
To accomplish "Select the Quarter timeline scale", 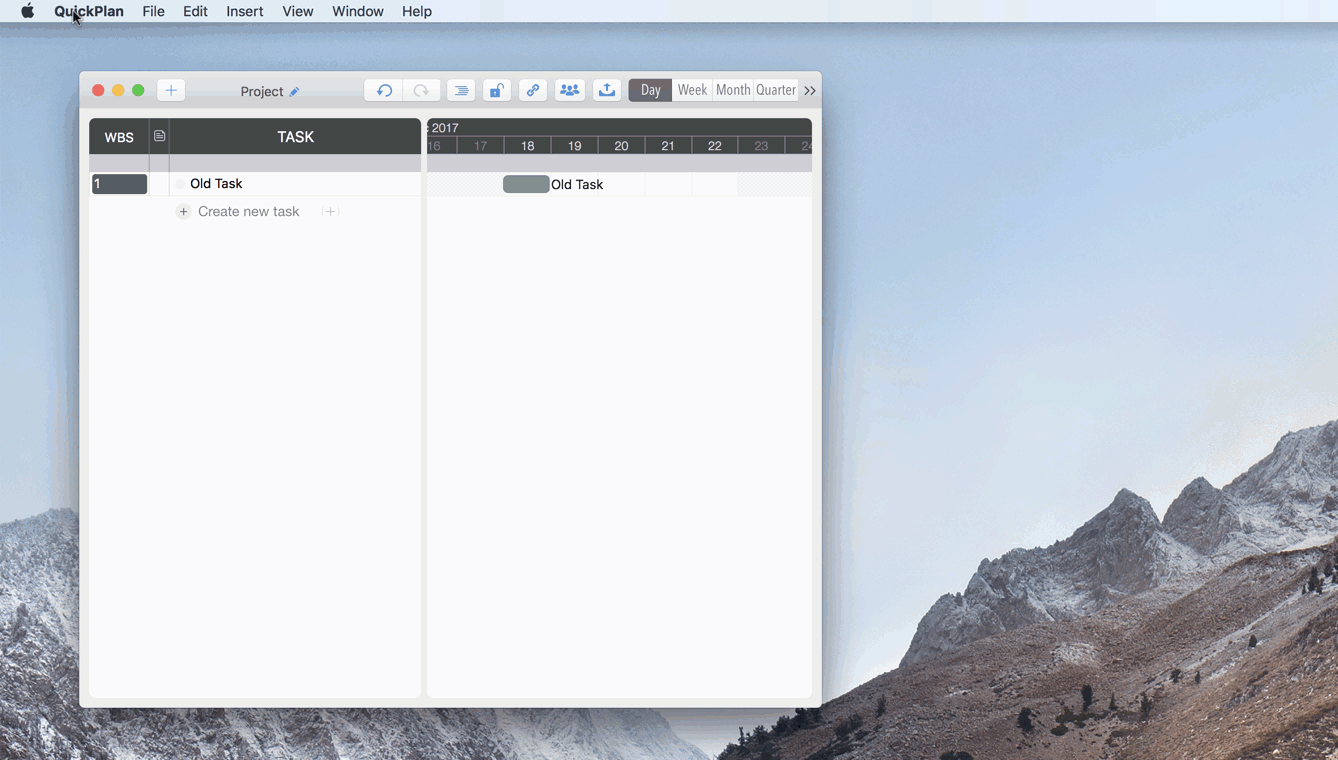I will click(776, 90).
